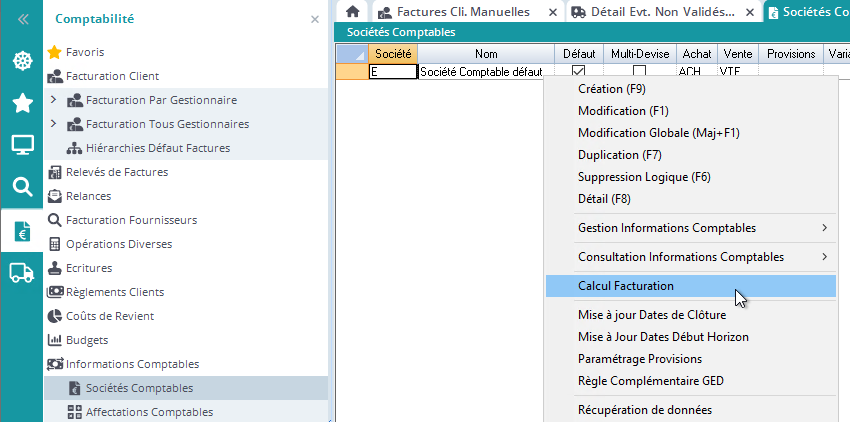Open the star favorites icon in sidebar

coord(21,103)
